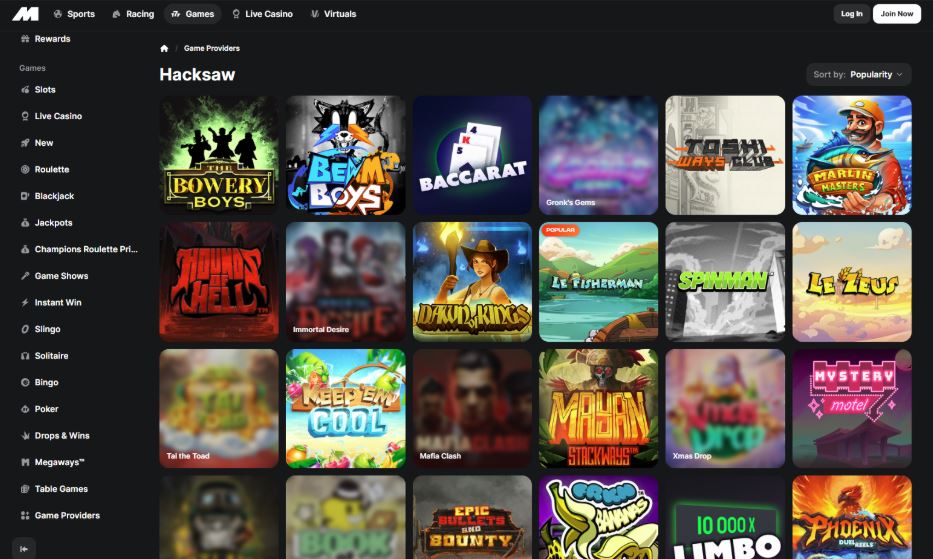Open the Beam Boys game
Viewport: 933px width, 559px height.
[346, 155]
